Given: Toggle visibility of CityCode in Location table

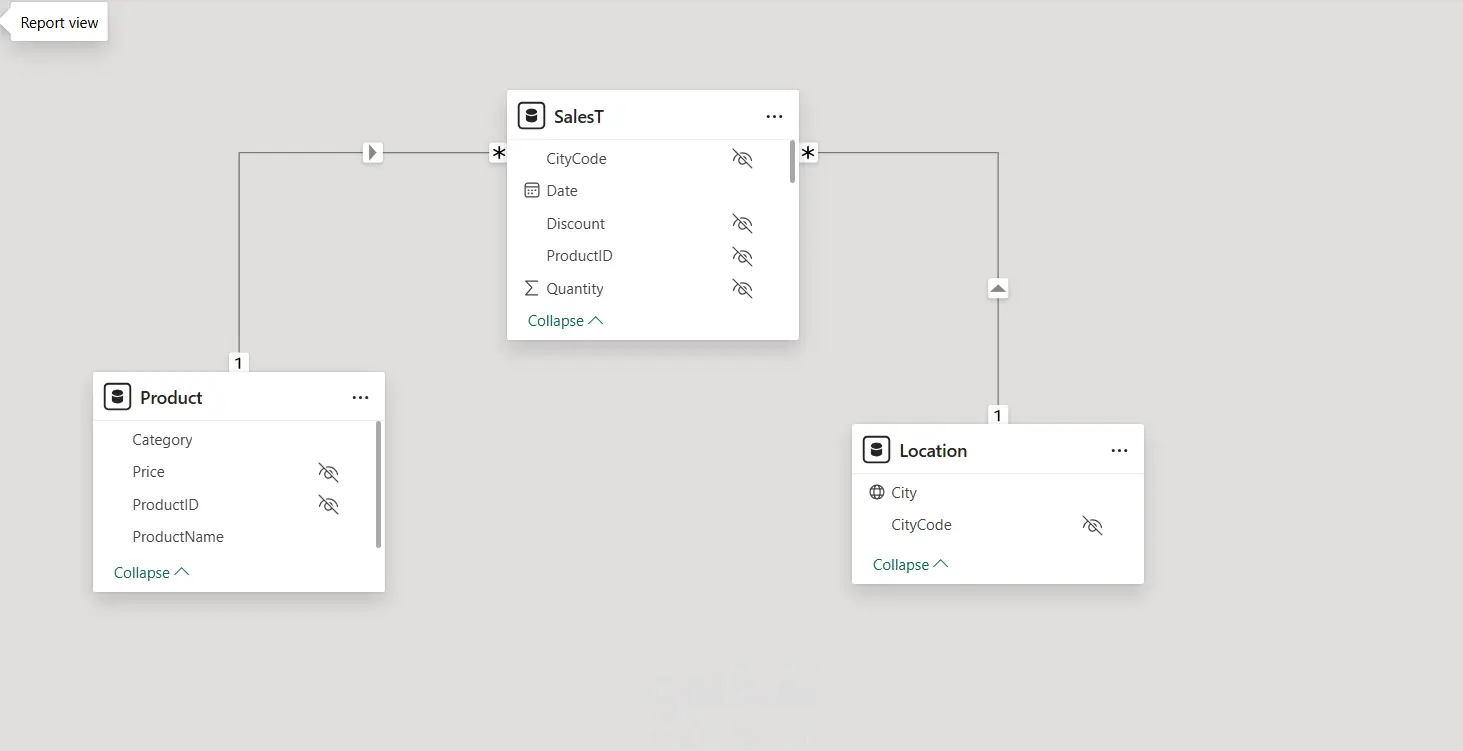Looking at the screenshot, I should (x=1092, y=525).
